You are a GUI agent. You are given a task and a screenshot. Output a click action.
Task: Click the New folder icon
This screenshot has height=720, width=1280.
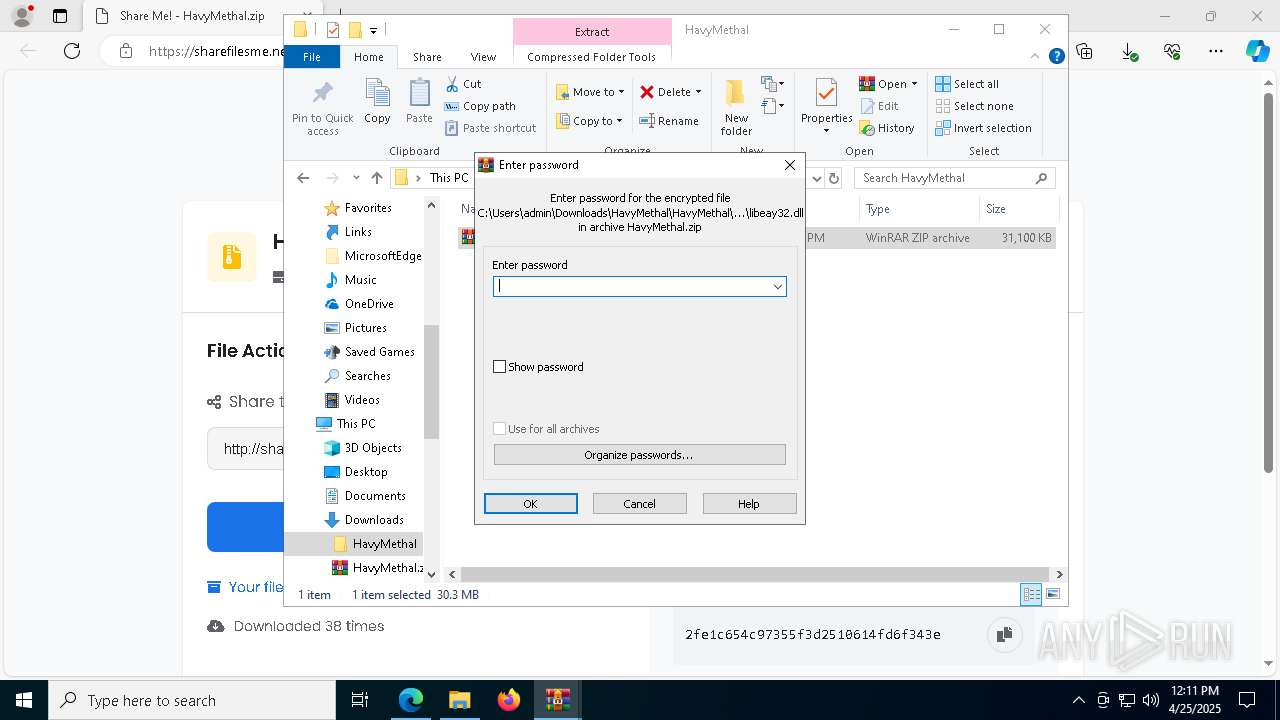pos(736,93)
